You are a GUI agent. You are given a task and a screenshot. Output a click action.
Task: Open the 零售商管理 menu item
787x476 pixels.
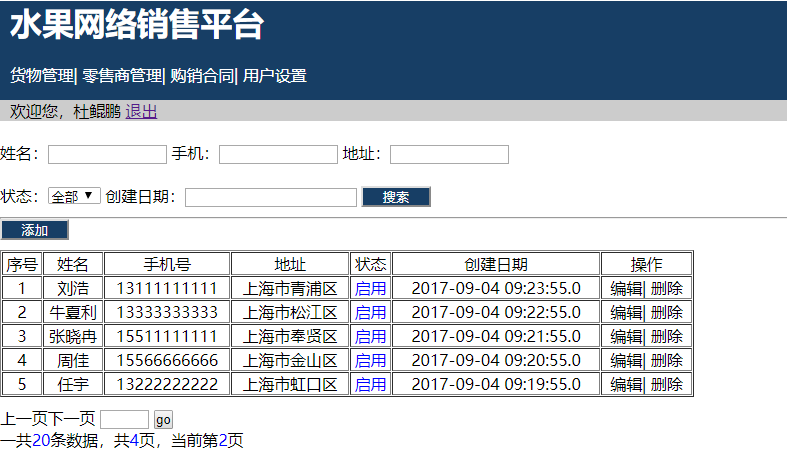tap(122, 76)
